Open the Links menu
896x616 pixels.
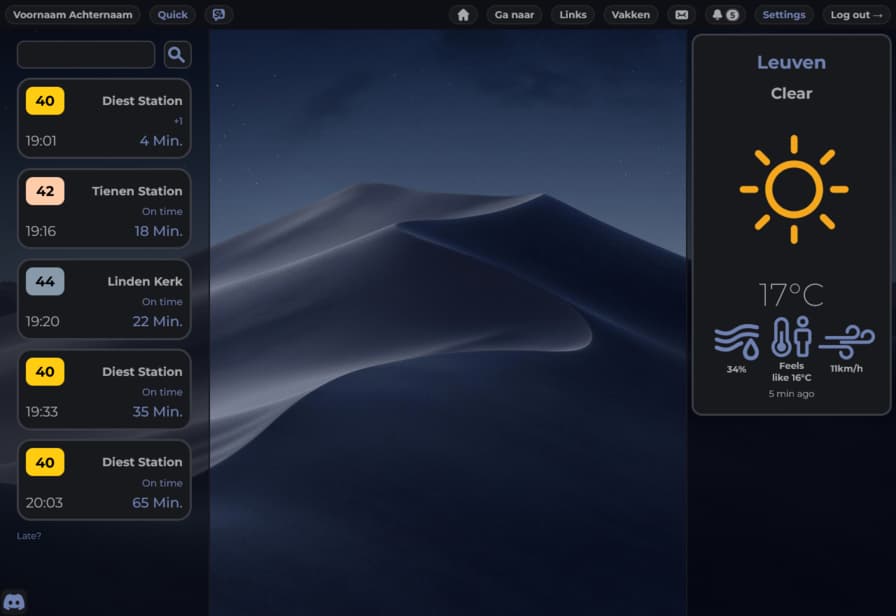tap(573, 15)
